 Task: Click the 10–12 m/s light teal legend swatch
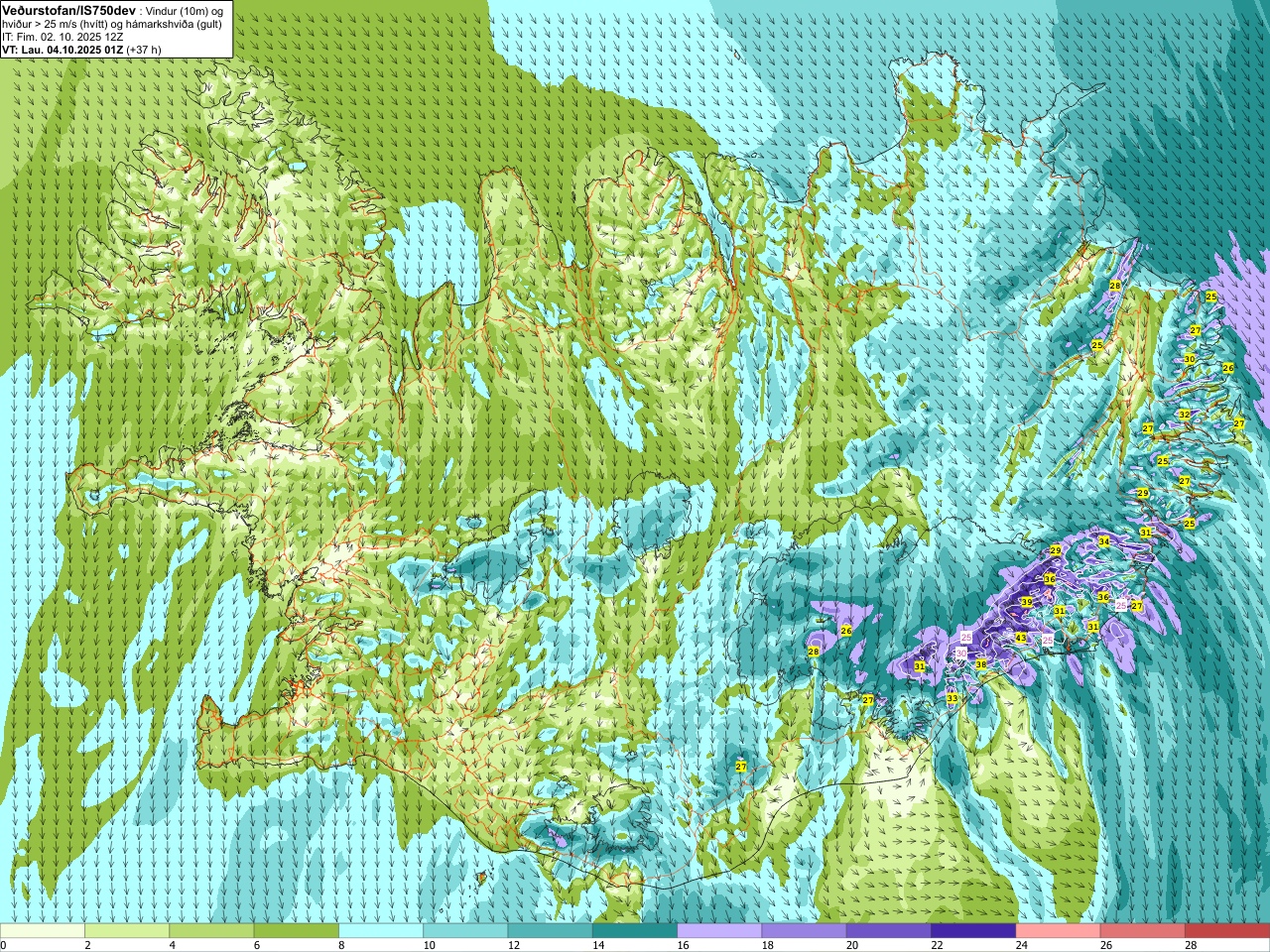pos(465,931)
